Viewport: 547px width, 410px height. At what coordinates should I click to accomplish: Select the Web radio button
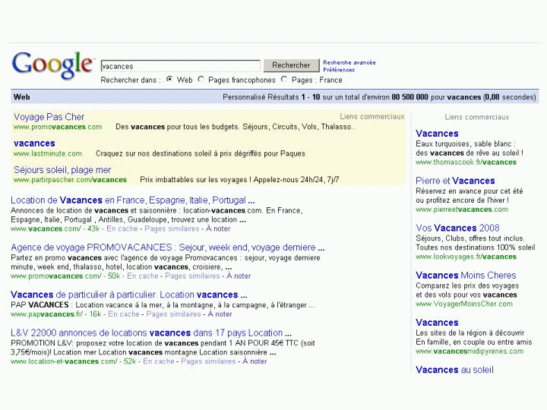tap(170, 79)
